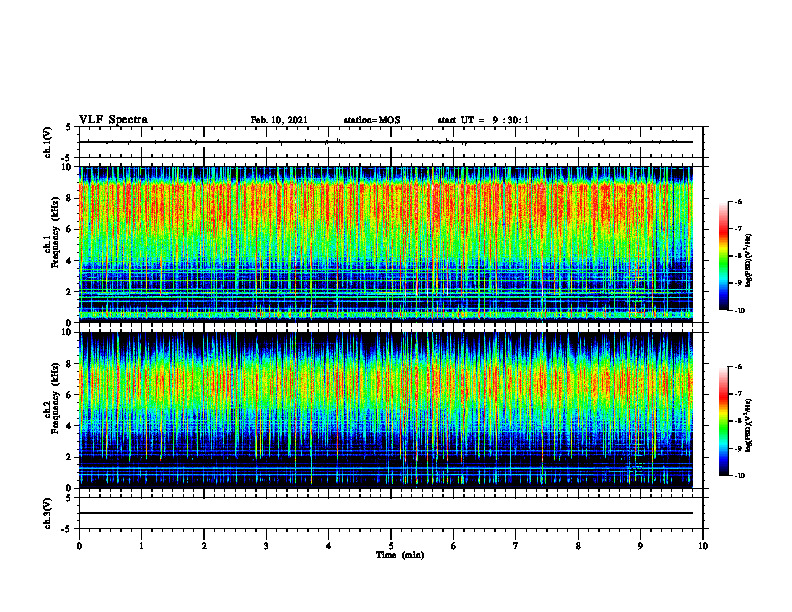Select the ch.1 colorbar "log(PSD)" units label
The width and height of the screenshot is (792, 612).
tap(749, 261)
